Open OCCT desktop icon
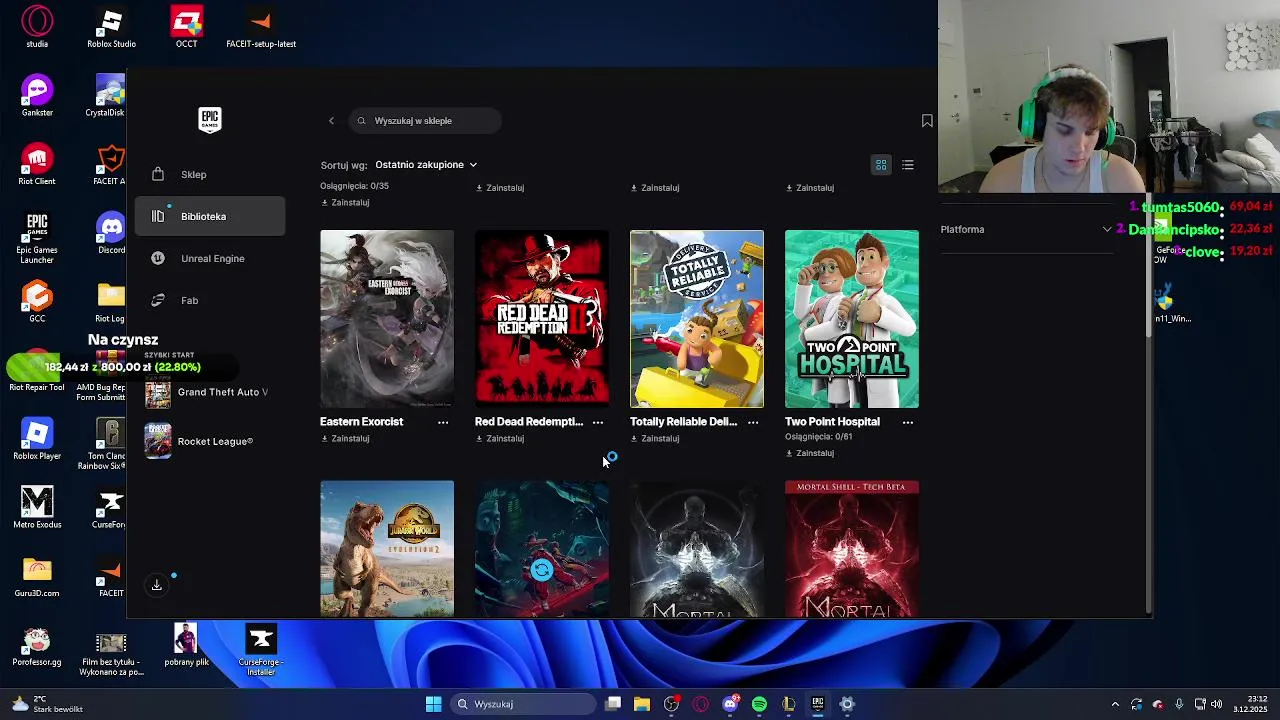The image size is (1280, 720). 186,27
